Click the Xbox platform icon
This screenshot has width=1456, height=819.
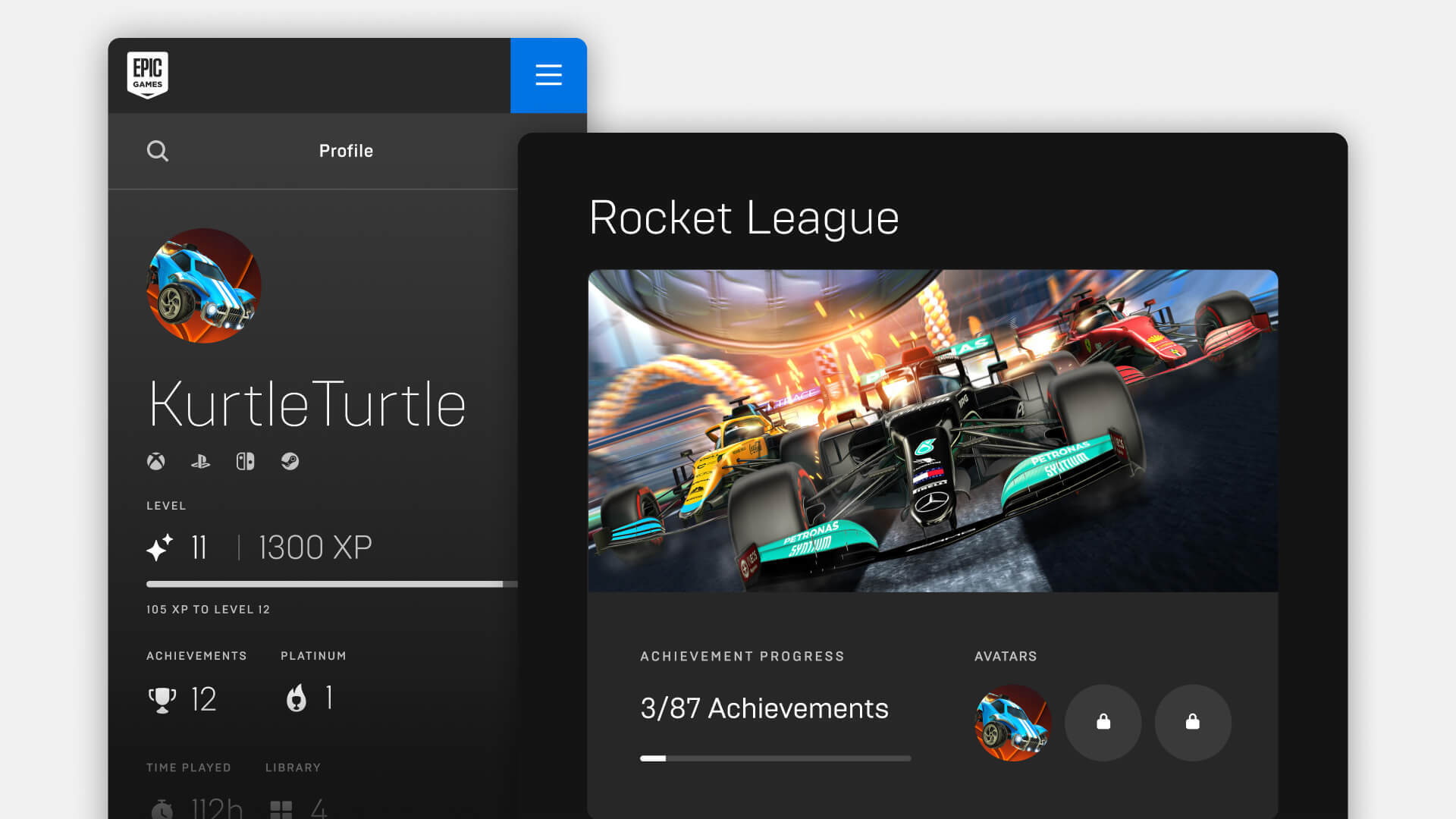156,461
